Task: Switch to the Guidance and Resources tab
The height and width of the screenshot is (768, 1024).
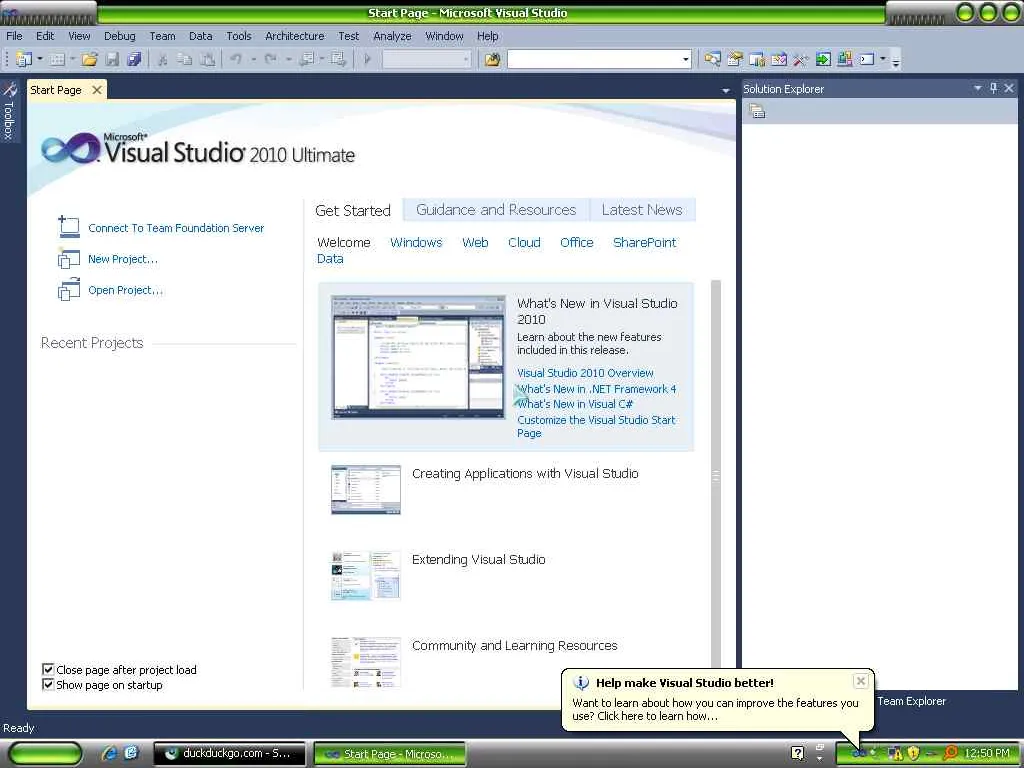Action: (x=496, y=210)
